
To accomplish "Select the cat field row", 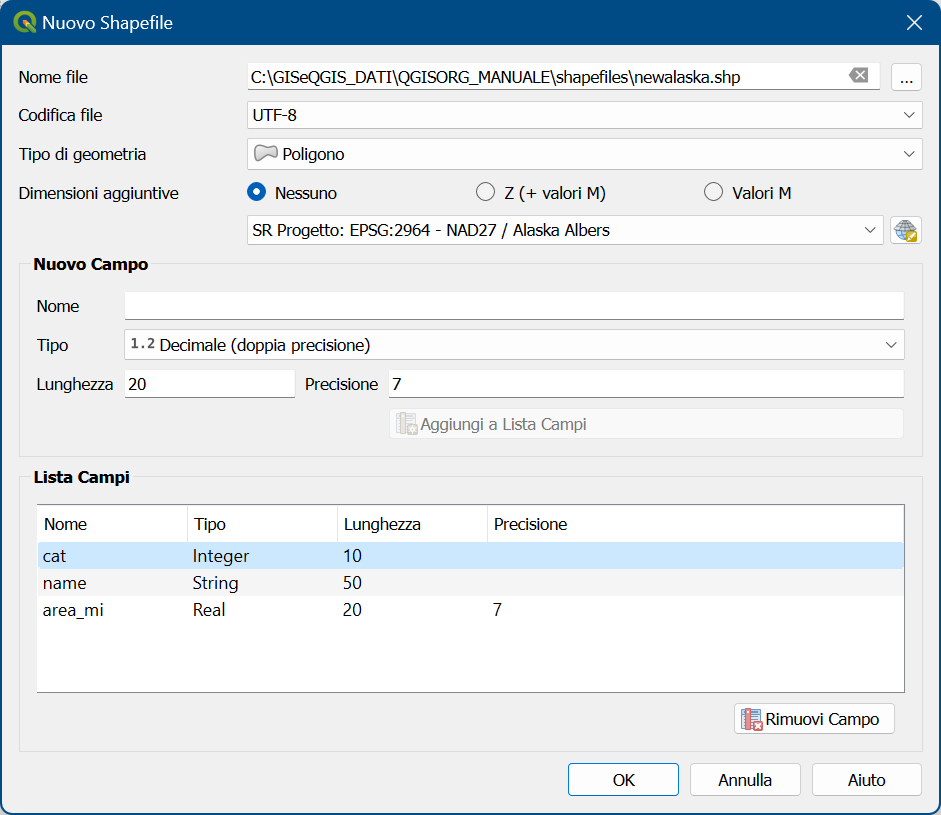I will point(470,556).
